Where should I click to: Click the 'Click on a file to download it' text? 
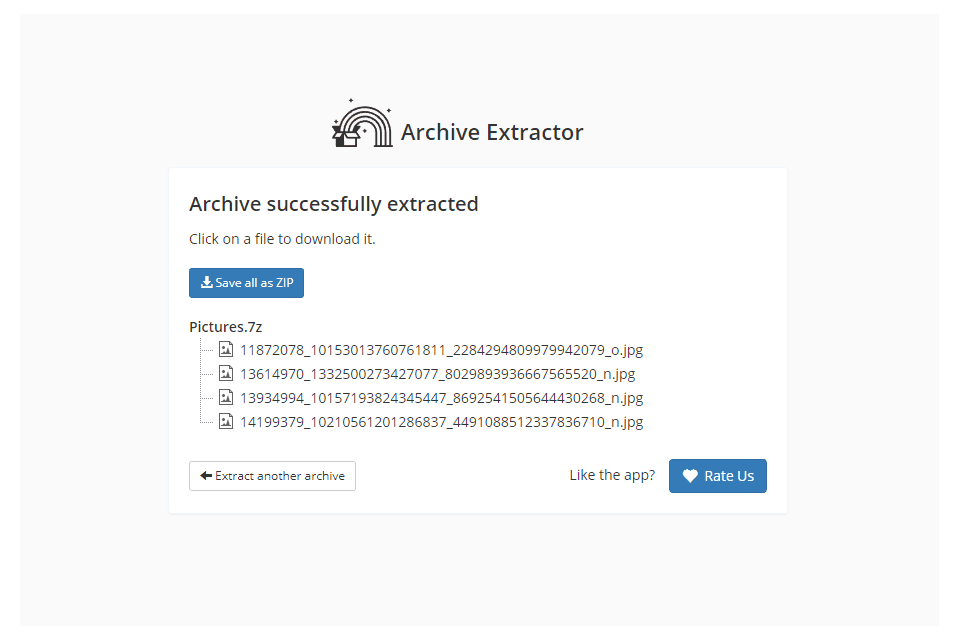[282, 239]
